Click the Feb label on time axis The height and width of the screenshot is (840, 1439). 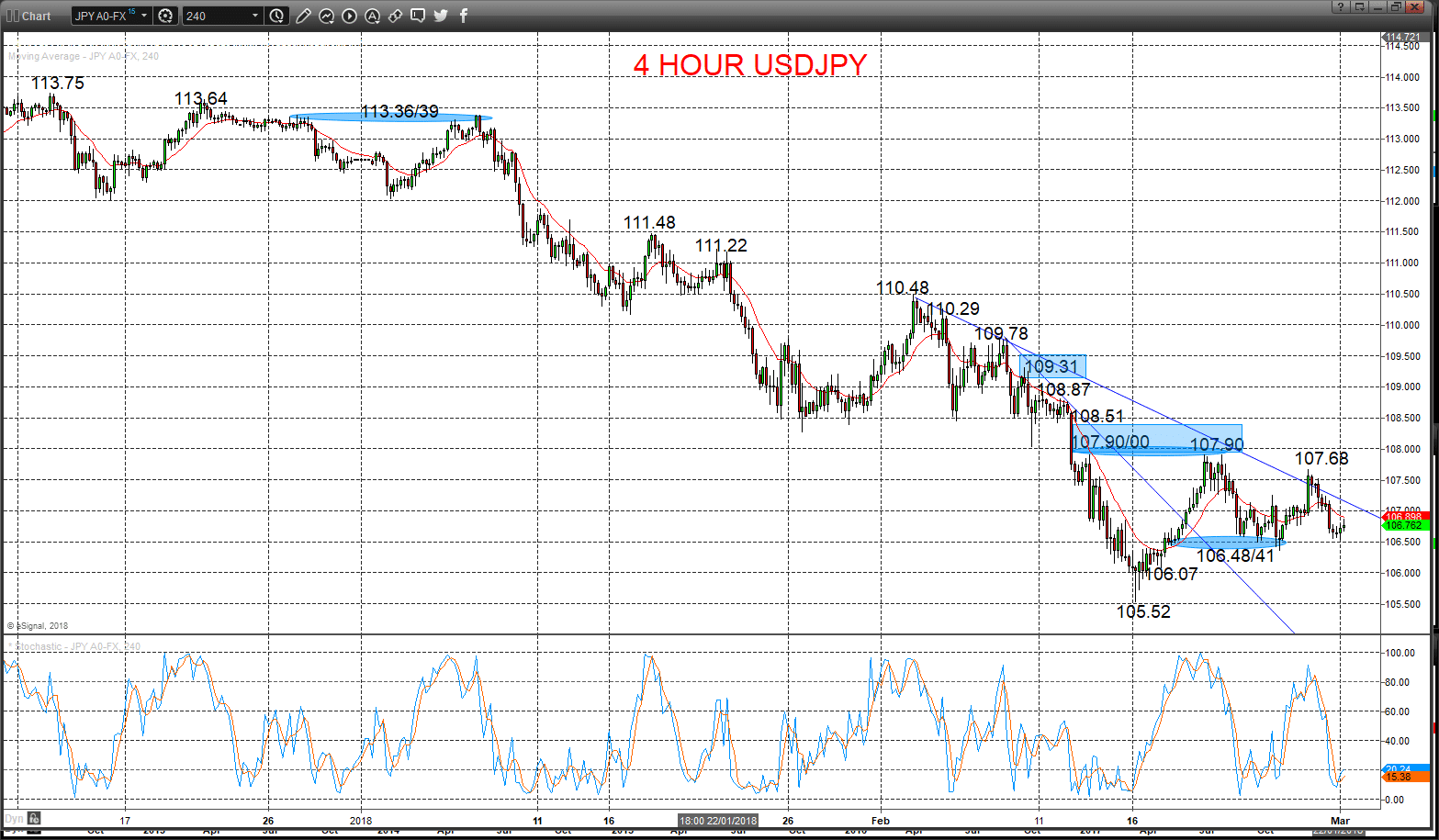pyautogui.click(x=880, y=820)
